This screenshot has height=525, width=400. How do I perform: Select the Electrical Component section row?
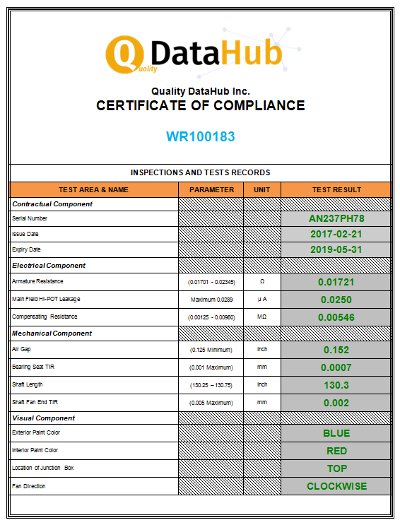click(200, 266)
